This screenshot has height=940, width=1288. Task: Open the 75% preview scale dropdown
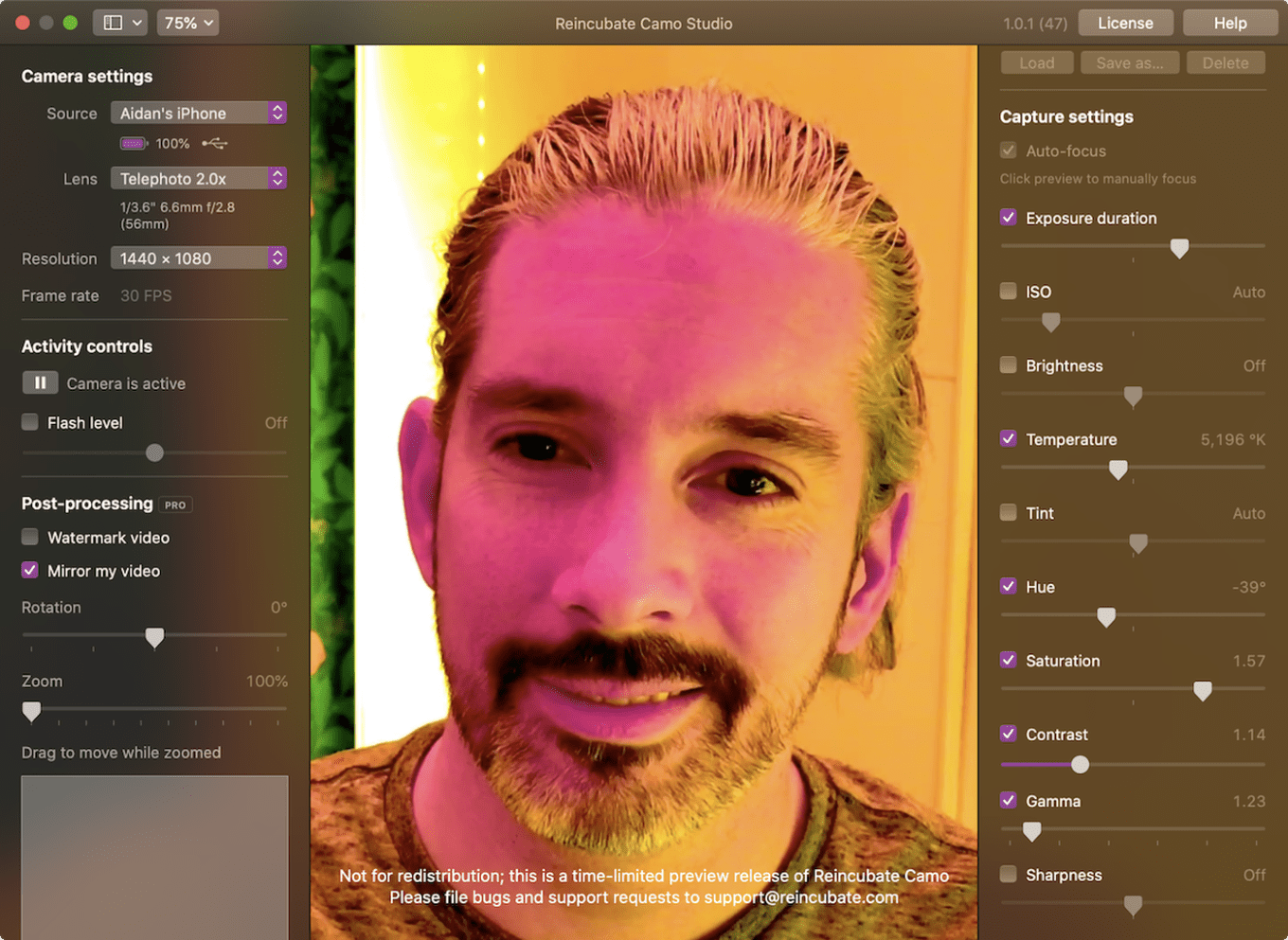pos(188,23)
